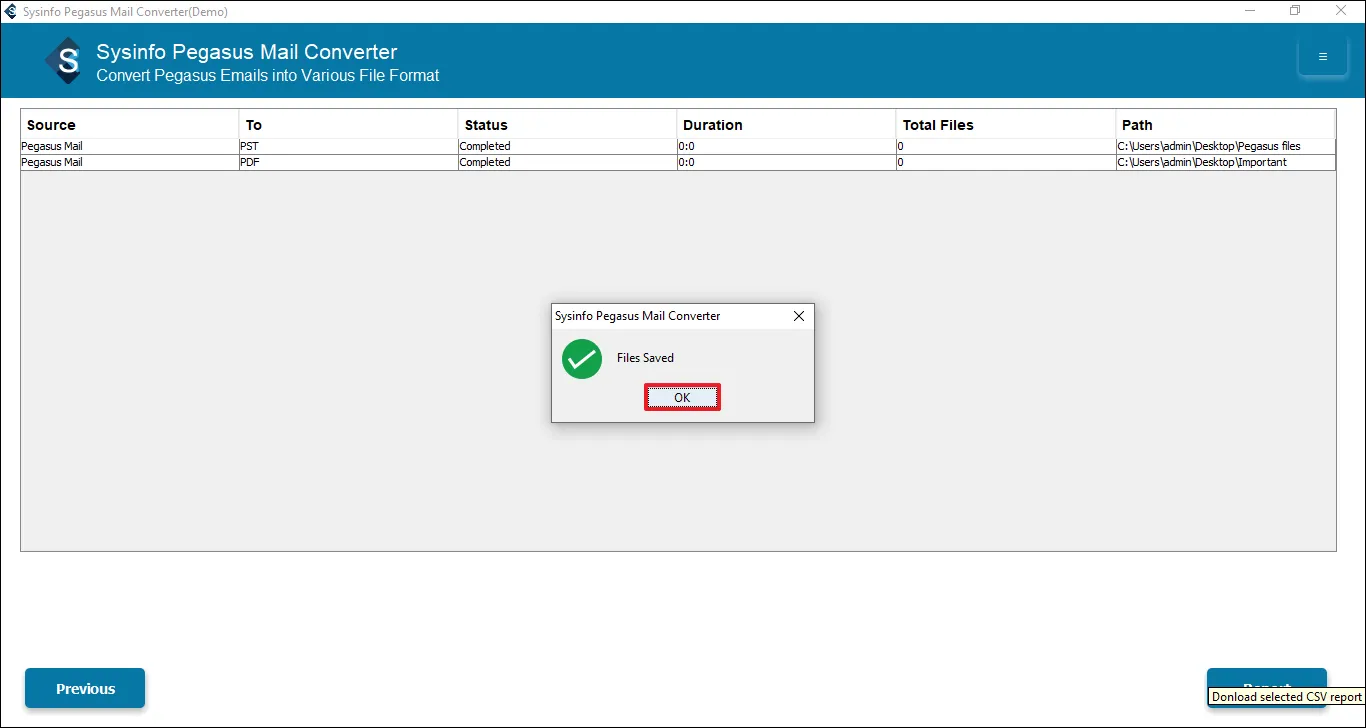This screenshot has height=728, width=1366.
Task: Select Pegasus Mail source in the PDF row
Action: [x=130, y=163]
